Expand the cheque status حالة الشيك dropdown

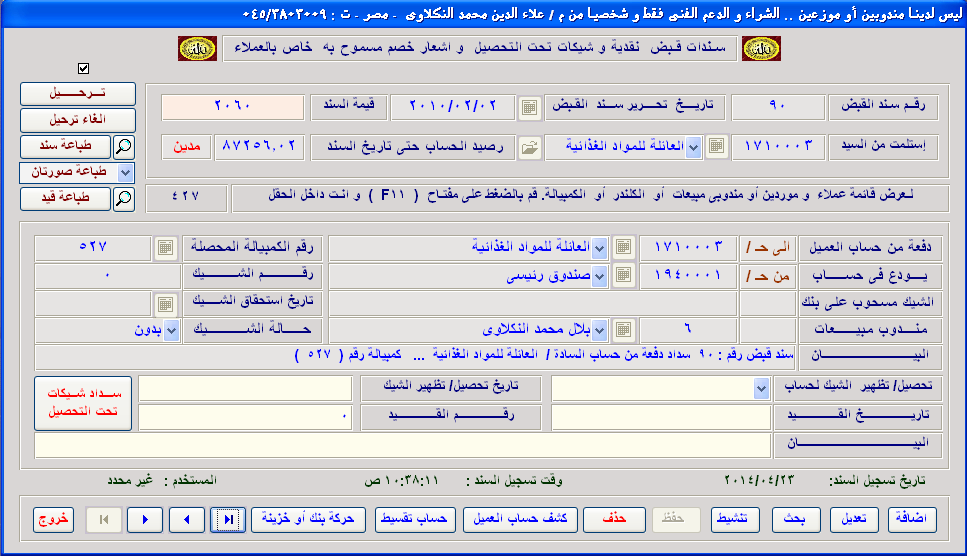click(x=172, y=330)
